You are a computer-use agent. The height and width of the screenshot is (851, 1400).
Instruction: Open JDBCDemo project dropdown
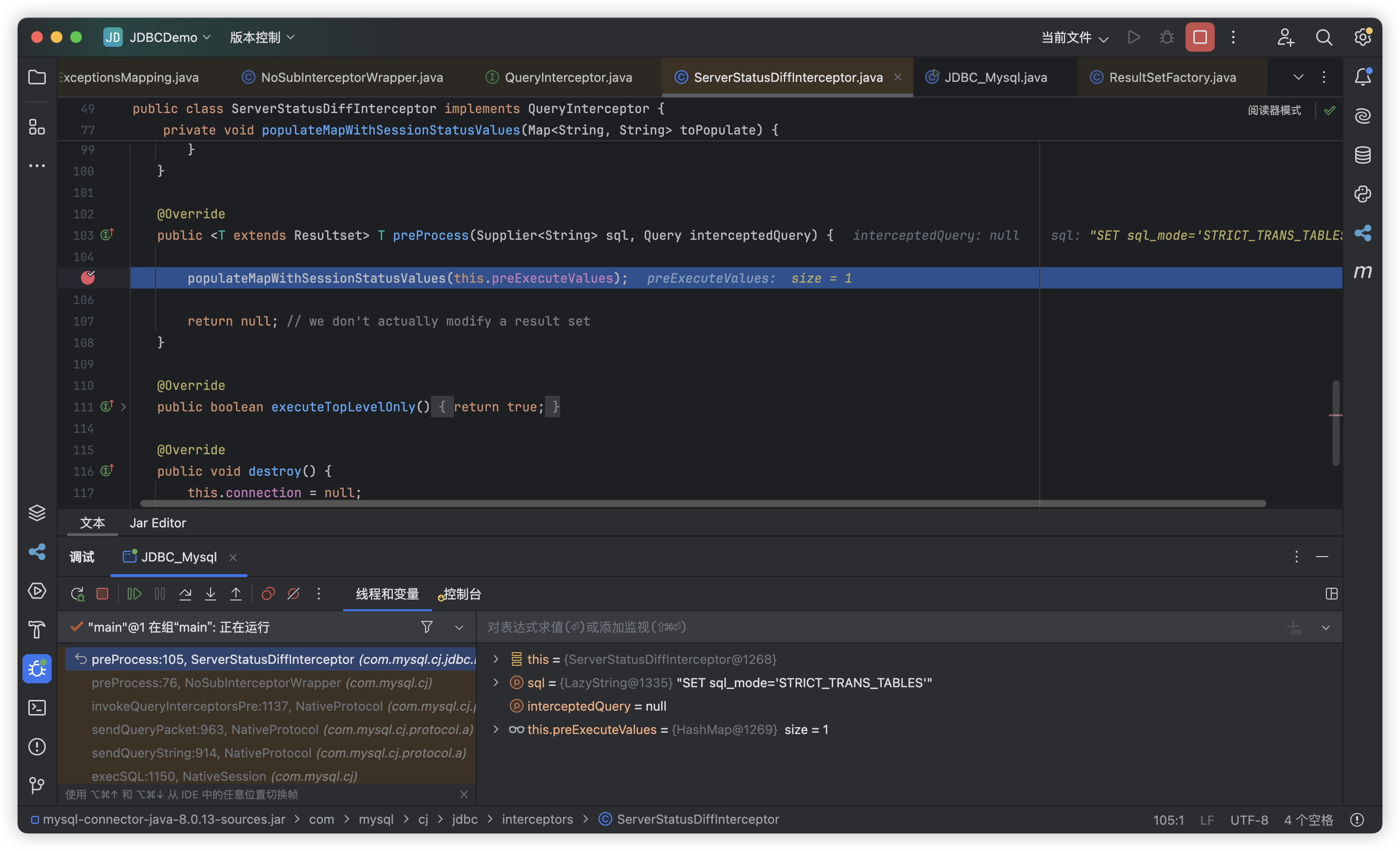pos(157,37)
